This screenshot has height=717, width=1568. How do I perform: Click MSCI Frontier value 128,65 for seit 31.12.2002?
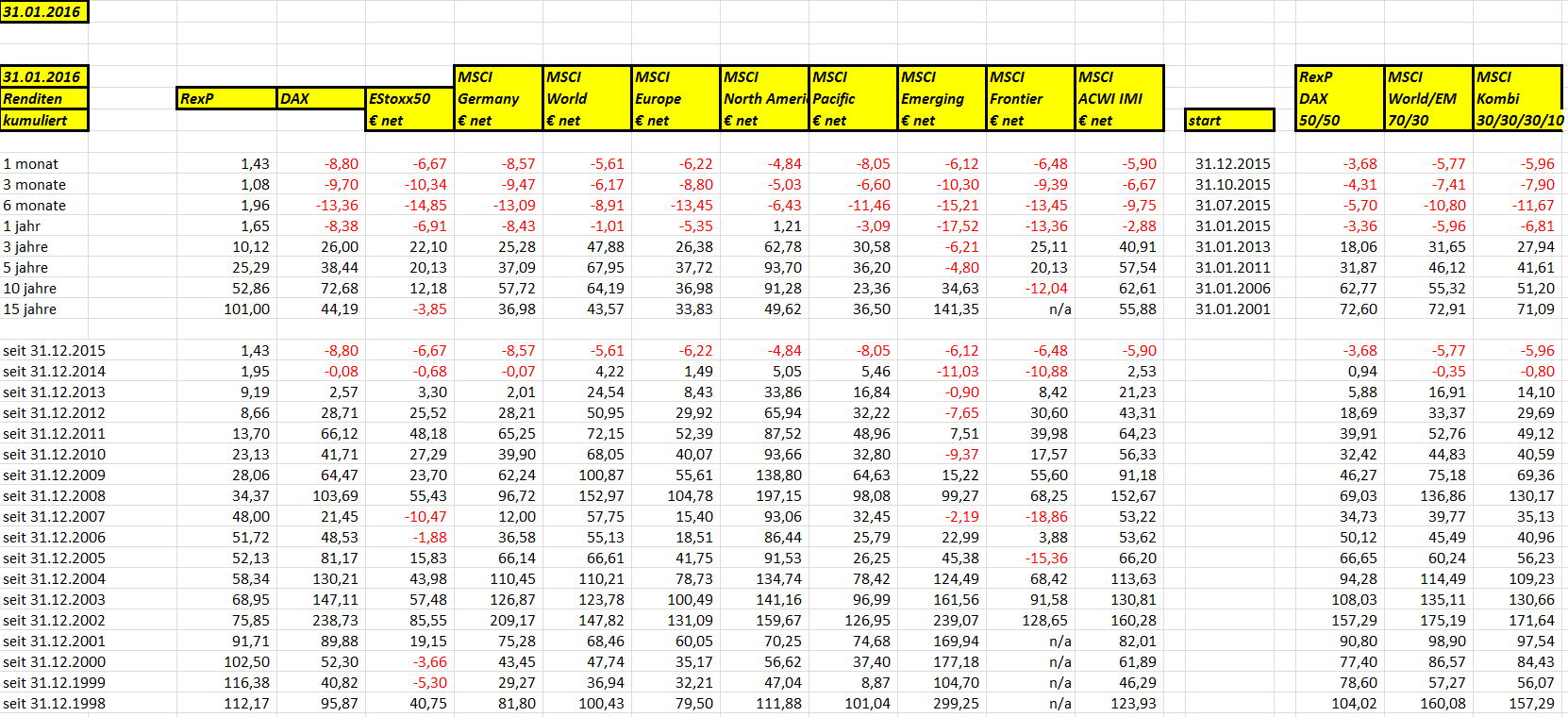tap(1044, 621)
